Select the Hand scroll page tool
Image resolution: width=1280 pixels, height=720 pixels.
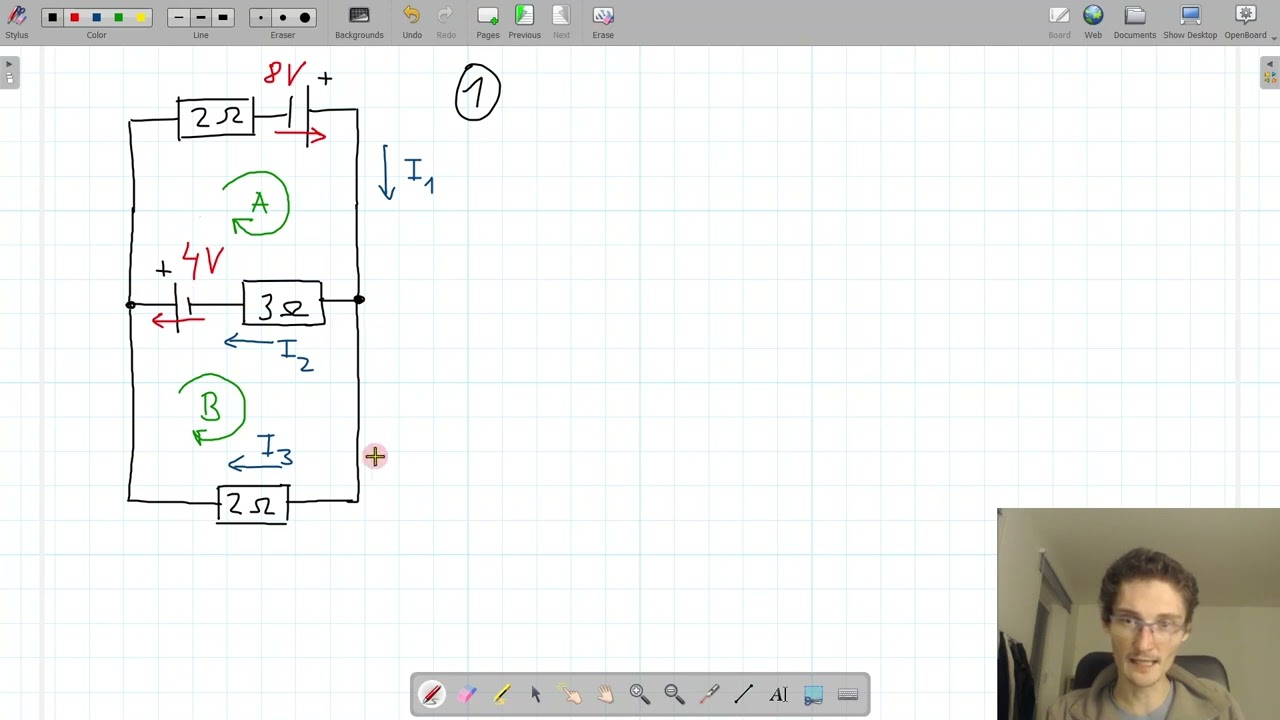pos(605,694)
